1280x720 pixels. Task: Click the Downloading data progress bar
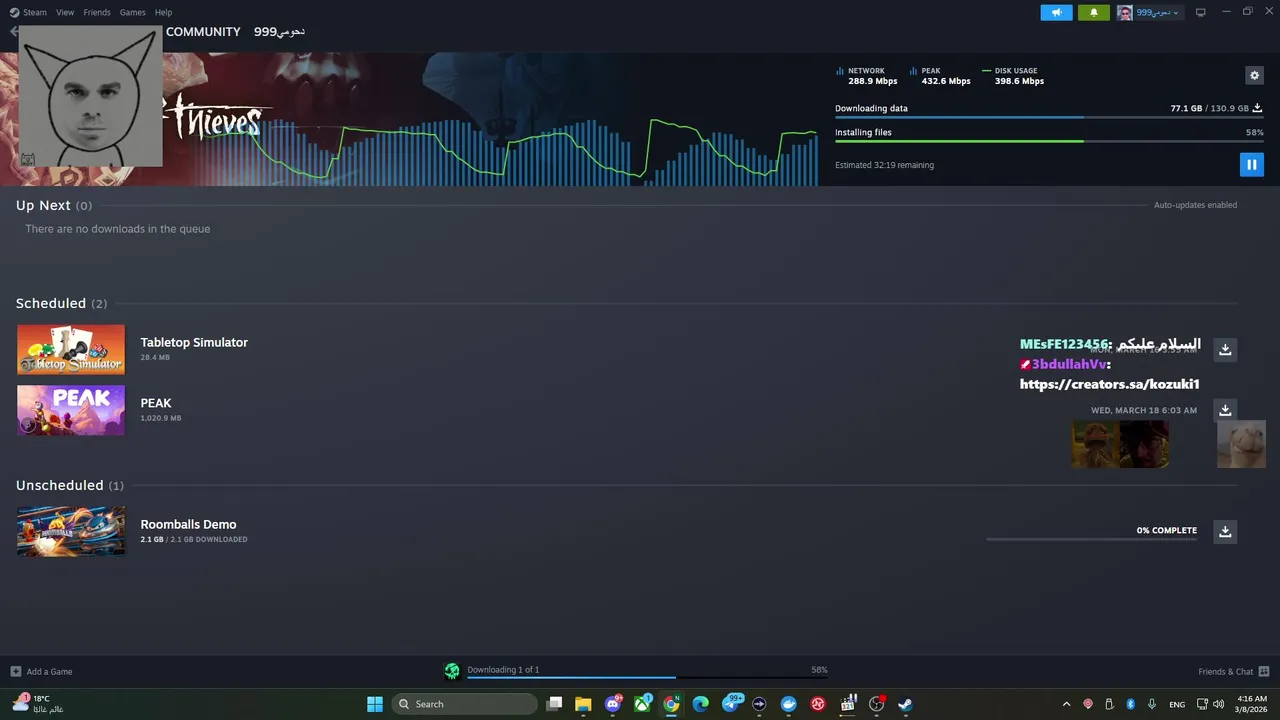(x=1049, y=117)
